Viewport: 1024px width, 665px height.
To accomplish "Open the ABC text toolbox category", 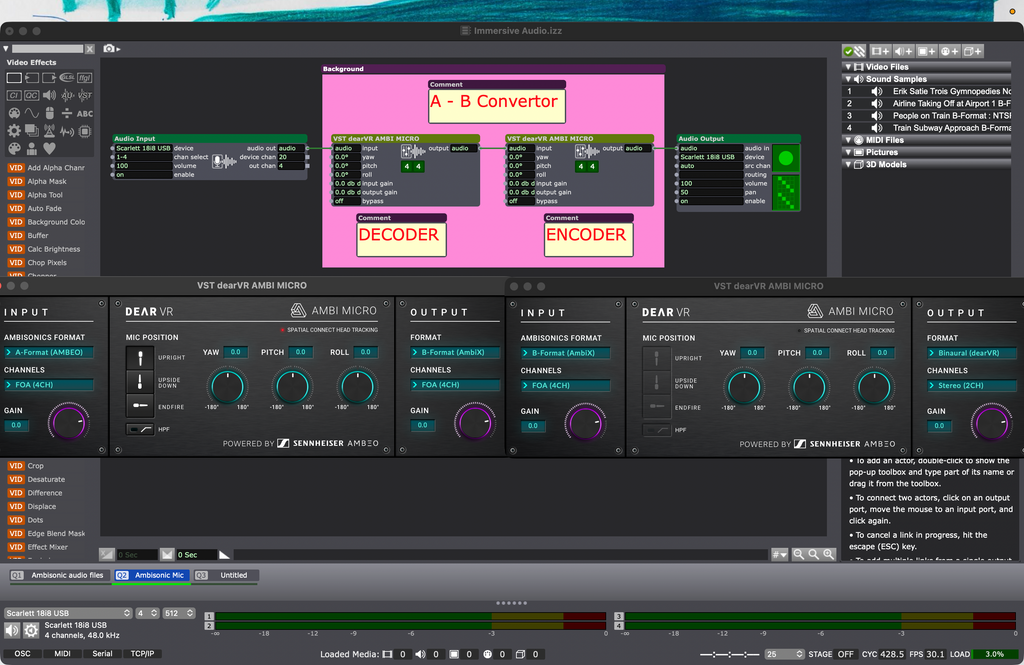I will [85, 114].
